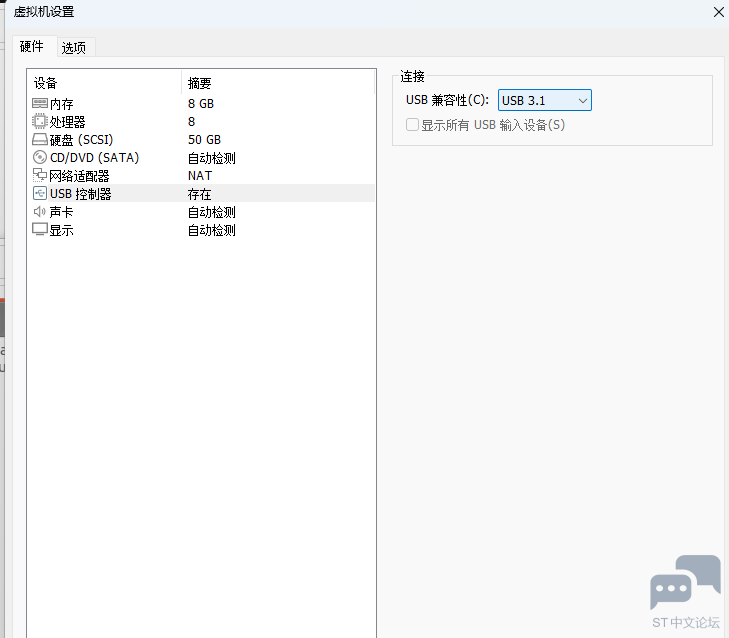729x638 pixels.
Task: Select the 硬盘 (SCSI) disk icon
Action: pos(40,140)
